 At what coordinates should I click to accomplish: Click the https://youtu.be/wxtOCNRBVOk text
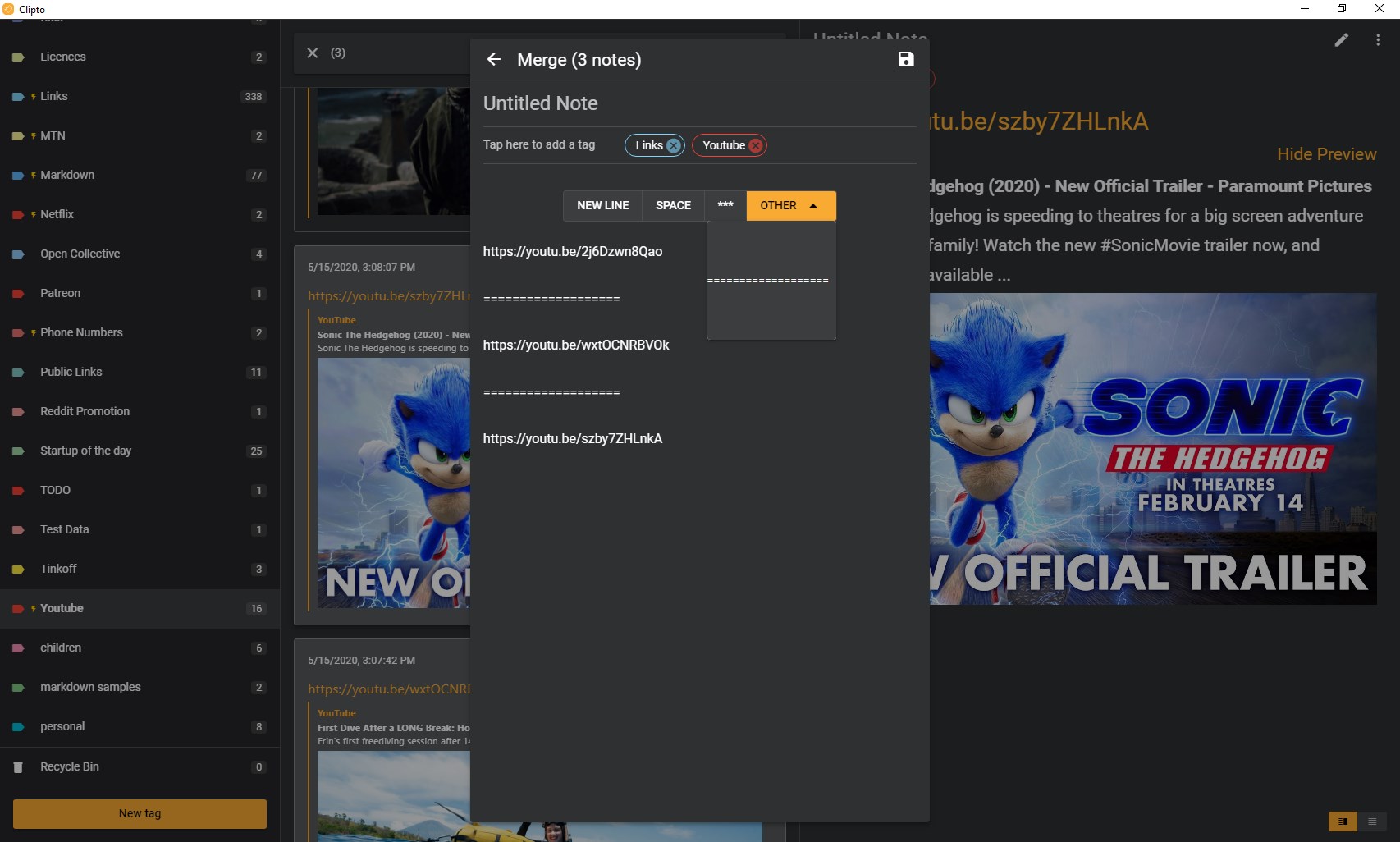576,345
